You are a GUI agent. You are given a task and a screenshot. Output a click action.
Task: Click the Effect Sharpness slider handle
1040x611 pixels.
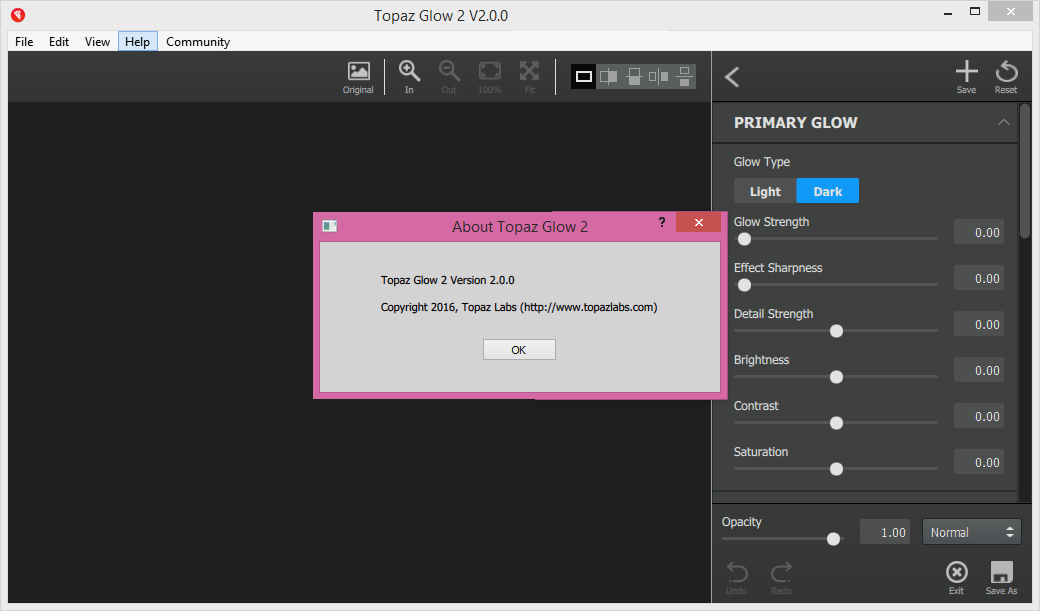[744, 285]
